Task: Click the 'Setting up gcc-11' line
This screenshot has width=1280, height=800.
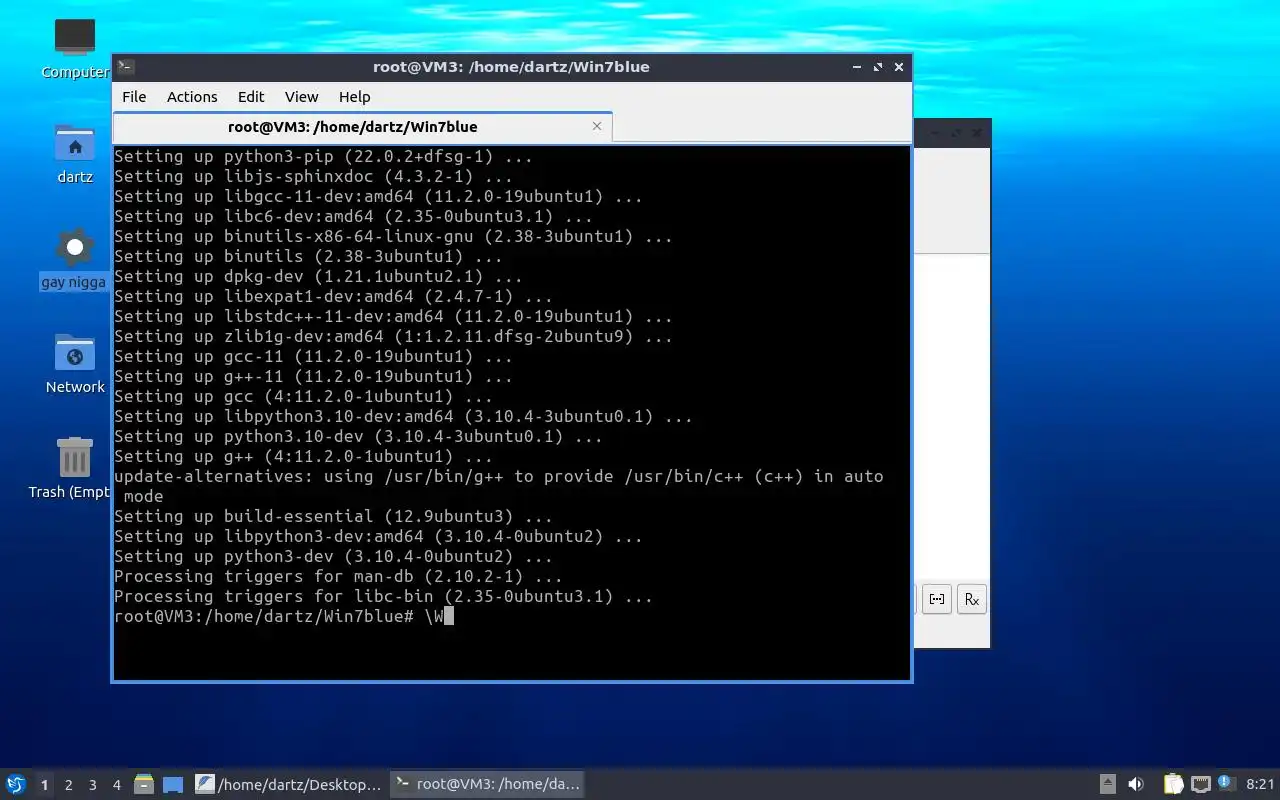Action: pyautogui.click(x=313, y=356)
